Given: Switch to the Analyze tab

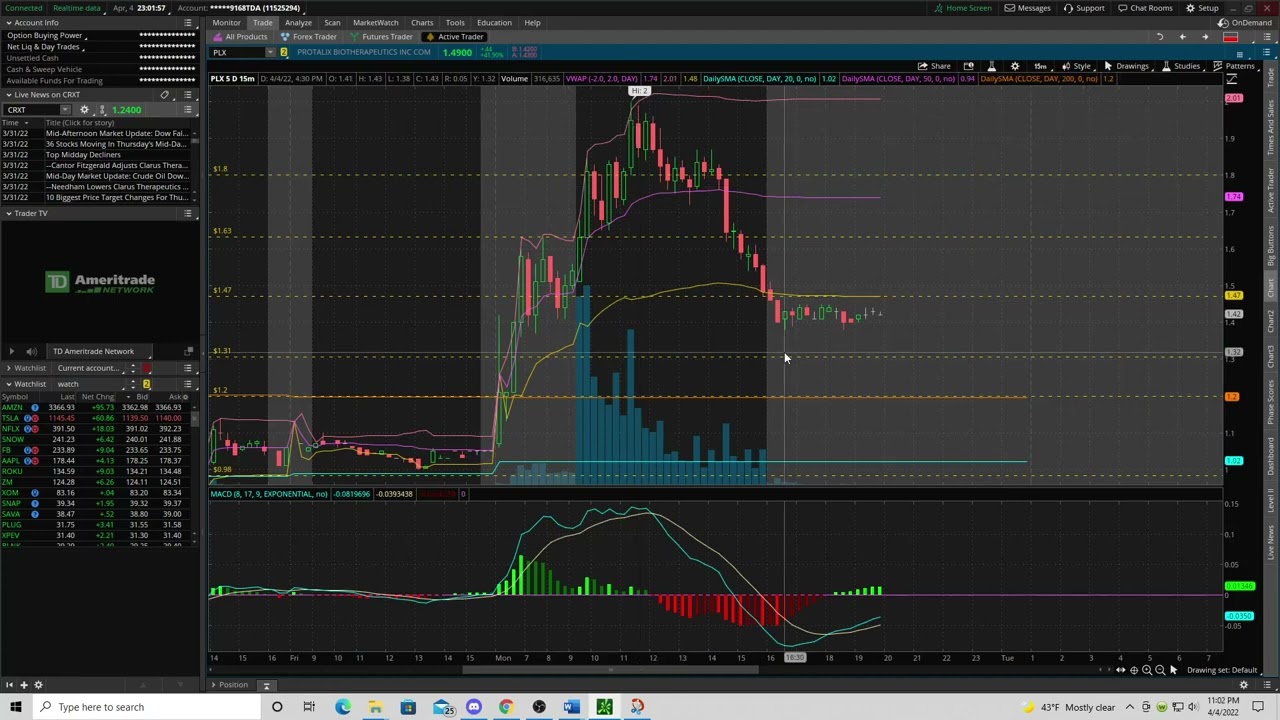Looking at the screenshot, I should (x=298, y=22).
